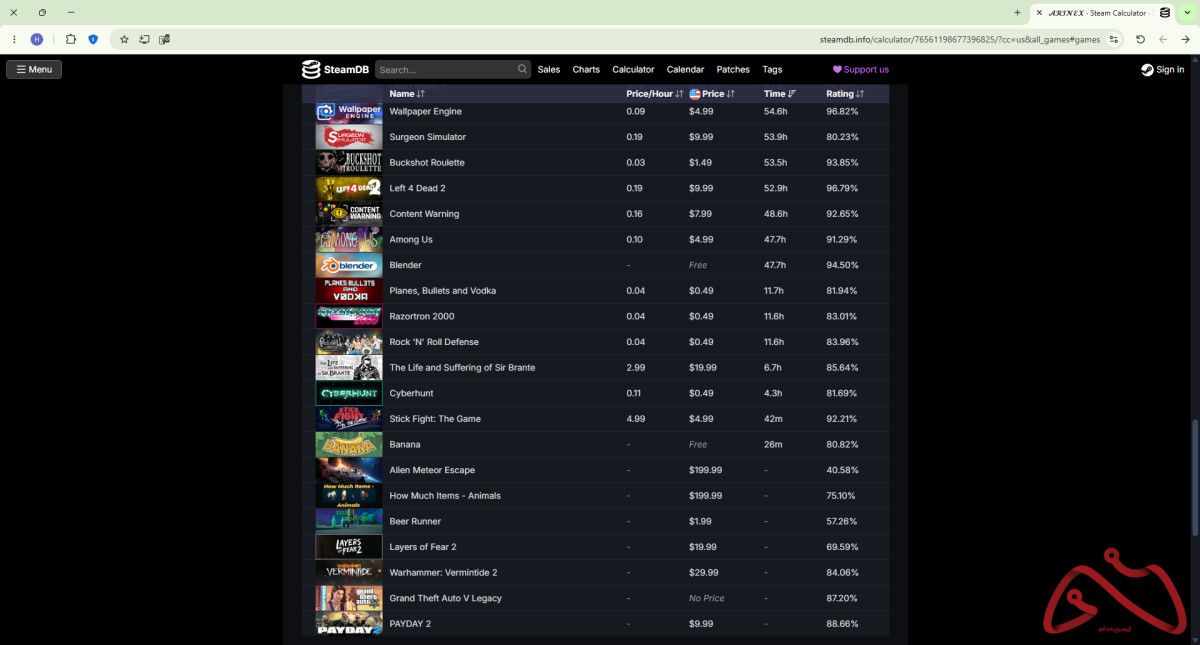Reload the page
Viewport: 1200px width, 645px height.
(1141, 39)
